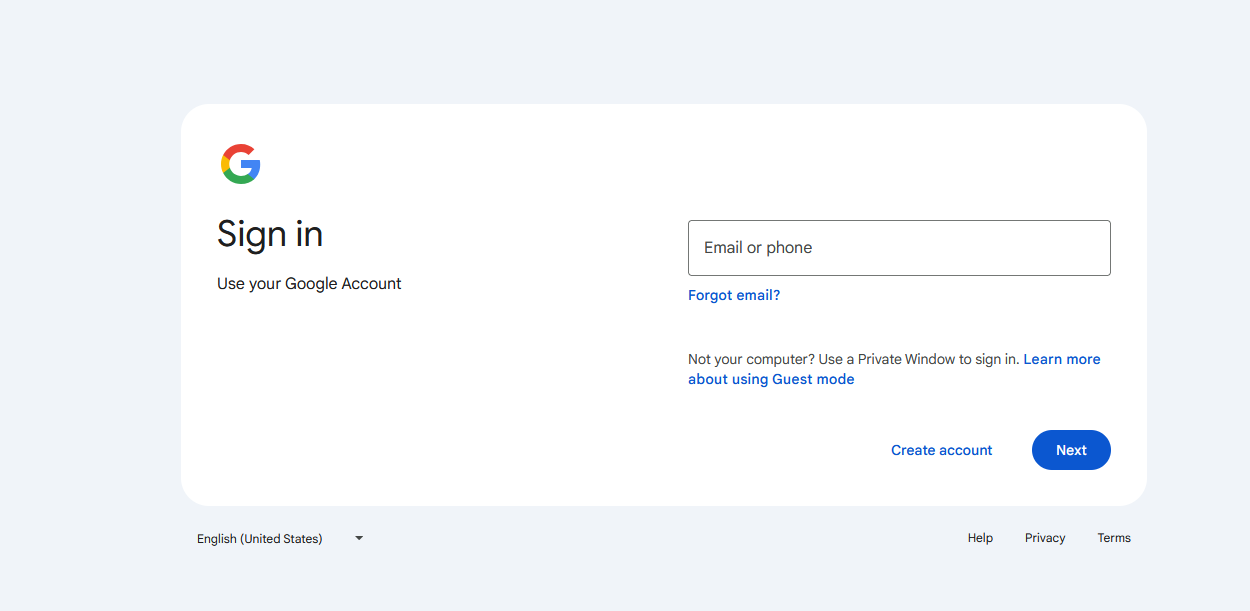Image resolution: width=1250 pixels, height=611 pixels.
Task: Click the blue Next button
Action: point(1071,450)
